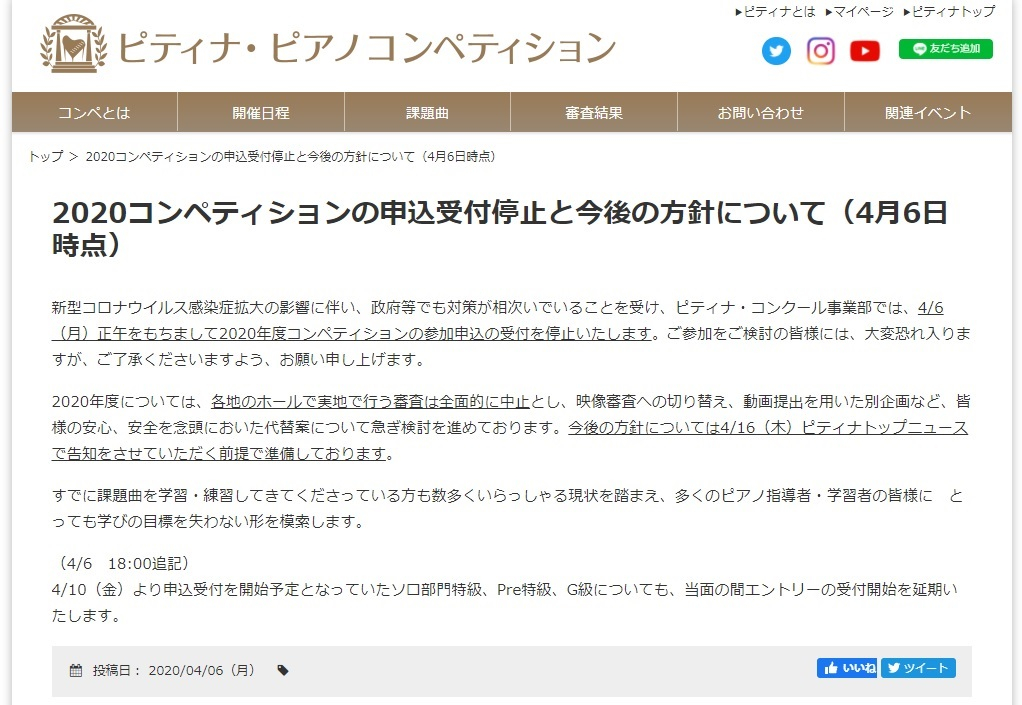Screen dimensions: 1022x705
Task: Click the （4/6 18:00追記） note text
Action: [x=123, y=564]
